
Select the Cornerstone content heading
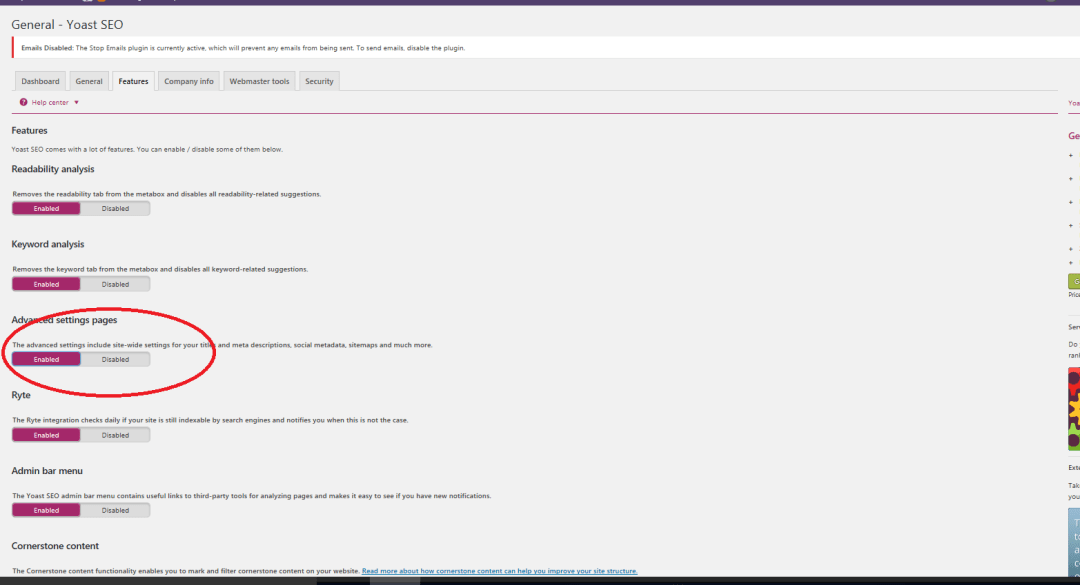pos(55,546)
